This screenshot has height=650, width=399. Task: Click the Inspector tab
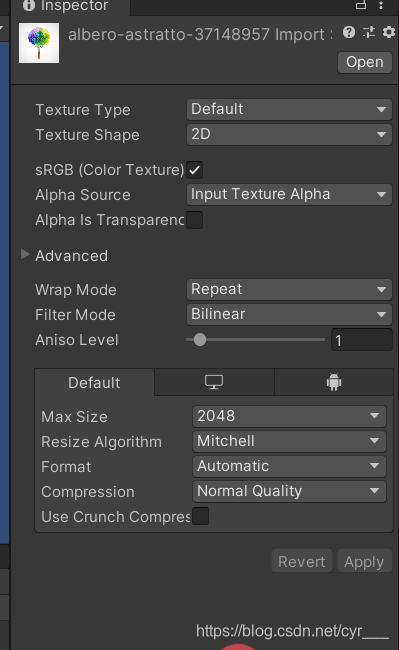coord(70,6)
